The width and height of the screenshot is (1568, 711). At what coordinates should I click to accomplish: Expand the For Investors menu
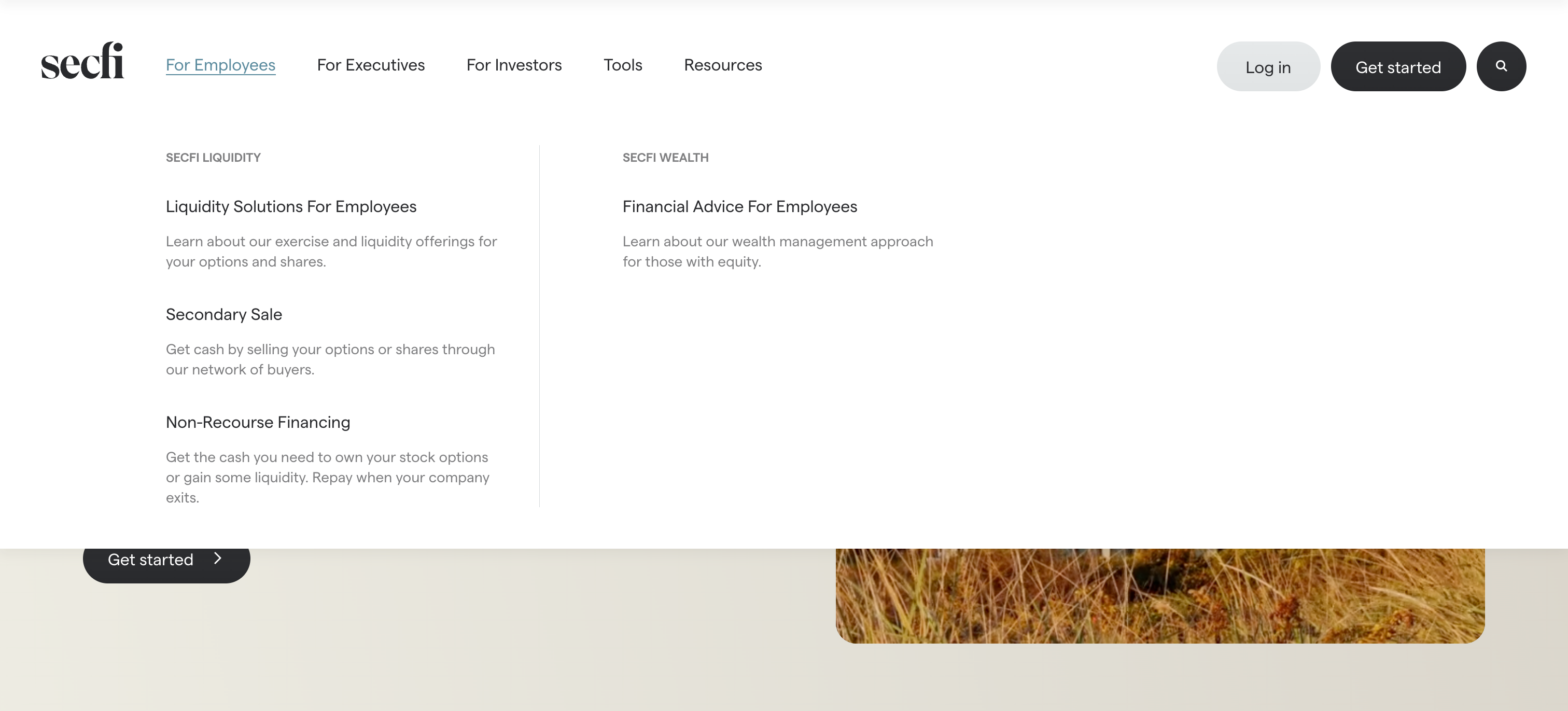pyautogui.click(x=513, y=65)
